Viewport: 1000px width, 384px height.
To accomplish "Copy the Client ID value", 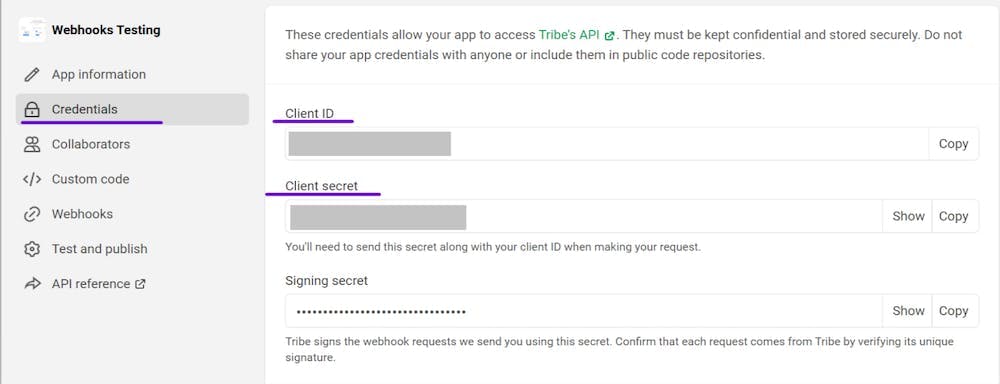I will click(x=953, y=144).
